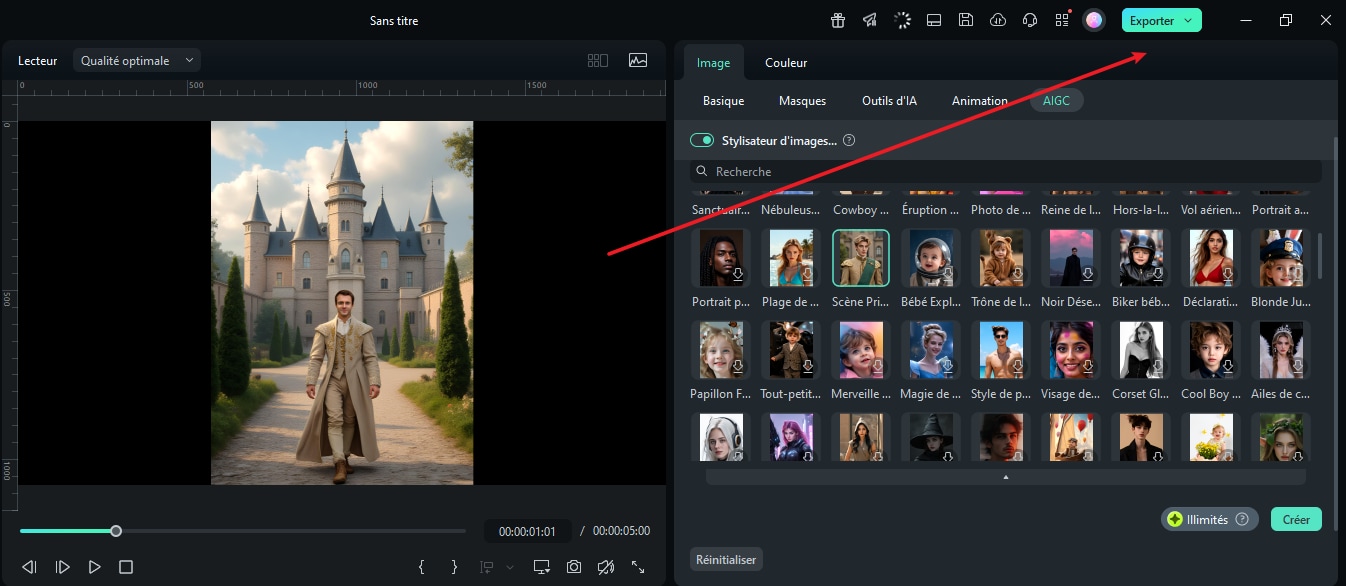1346x586 pixels.
Task: Select the Plage de... style thumbnail
Action: tap(791, 258)
